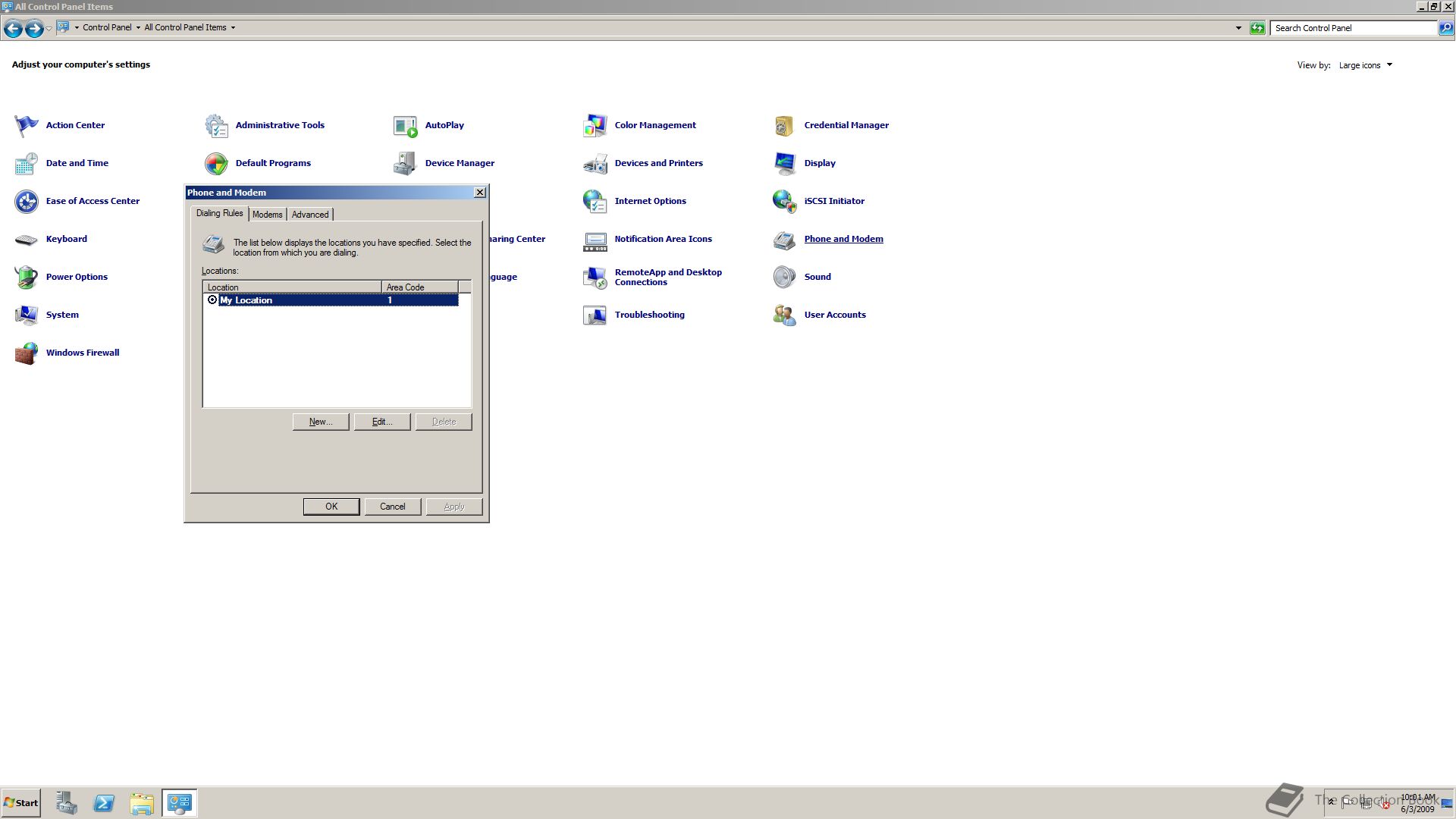1456x819 pixels.
Task: Click the Sound speaker icon
Action: coord(784,277)
